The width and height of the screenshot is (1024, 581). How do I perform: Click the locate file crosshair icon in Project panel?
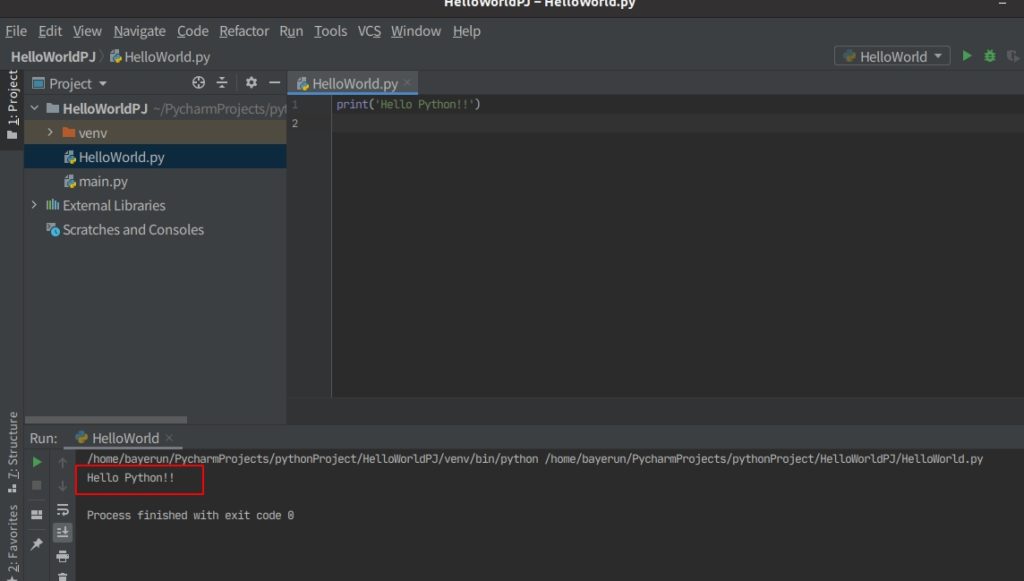tap(198, 83)
